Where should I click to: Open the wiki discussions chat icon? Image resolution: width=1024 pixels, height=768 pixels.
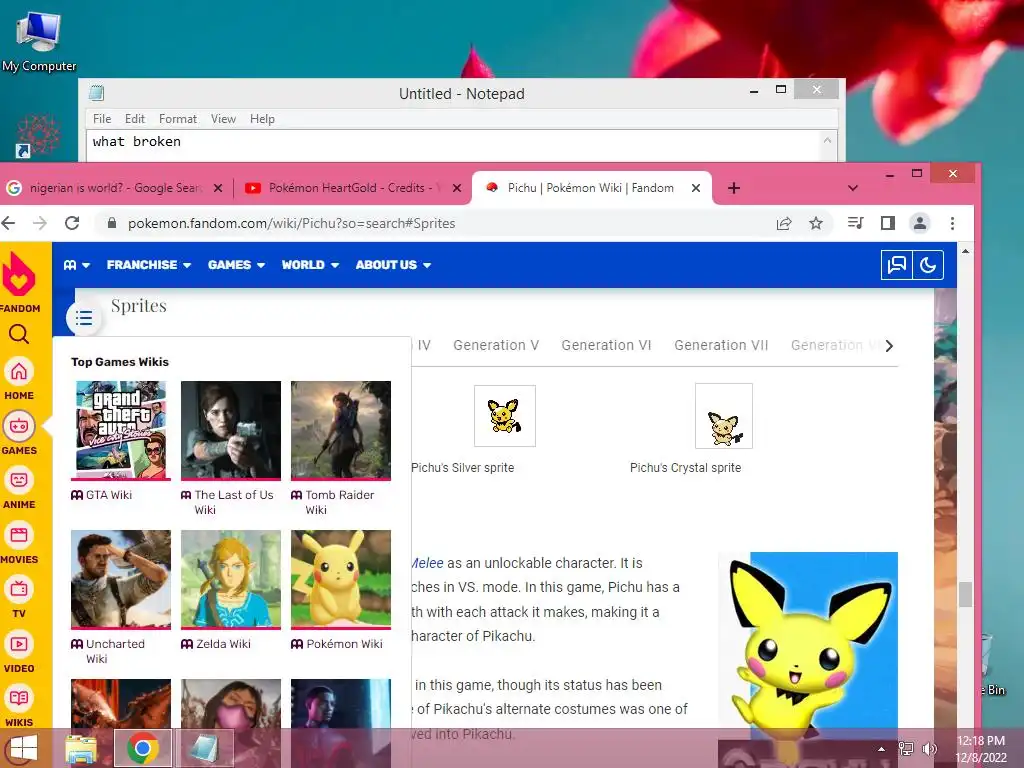(897, 264)
